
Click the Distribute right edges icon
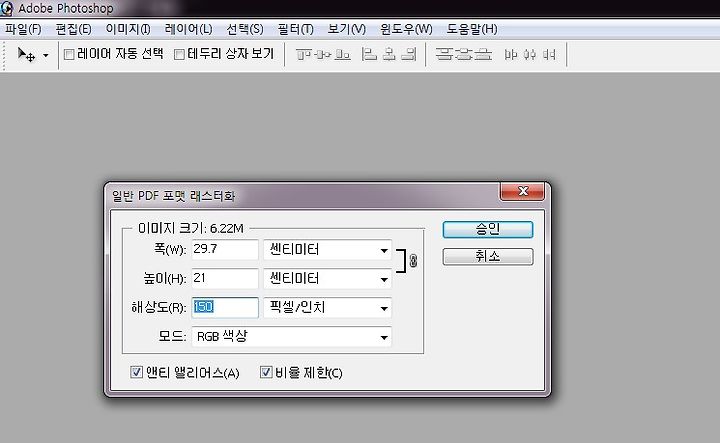point(549,55)
